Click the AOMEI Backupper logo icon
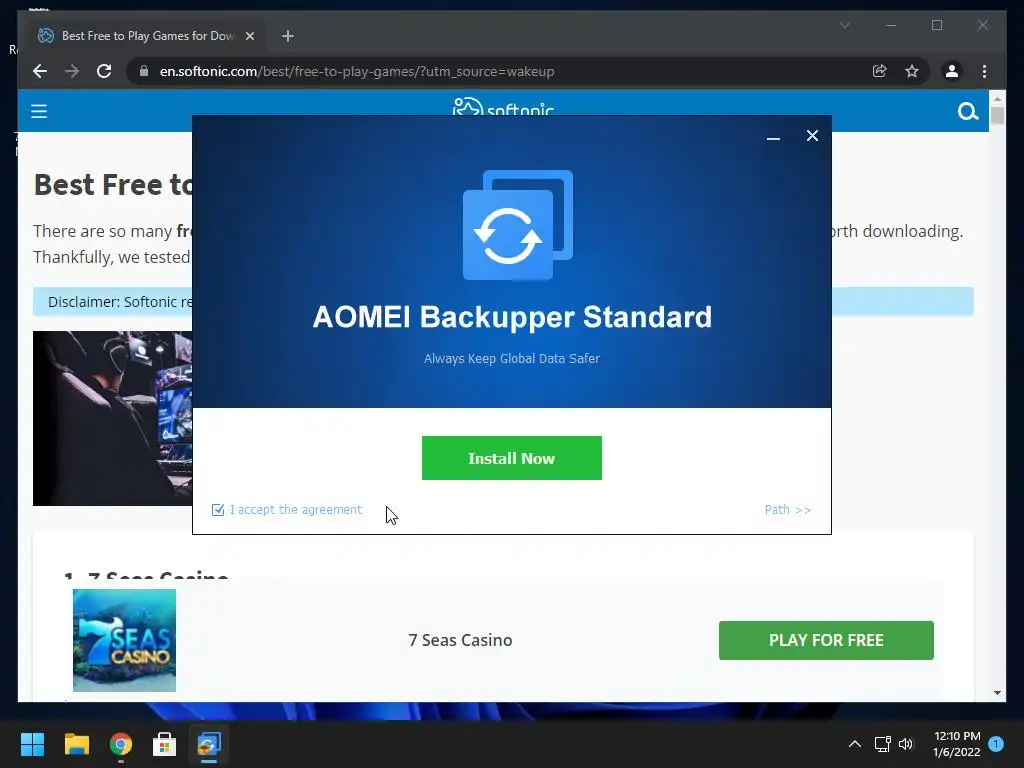Screen dimensions: 1024x768 click(518, 225)
